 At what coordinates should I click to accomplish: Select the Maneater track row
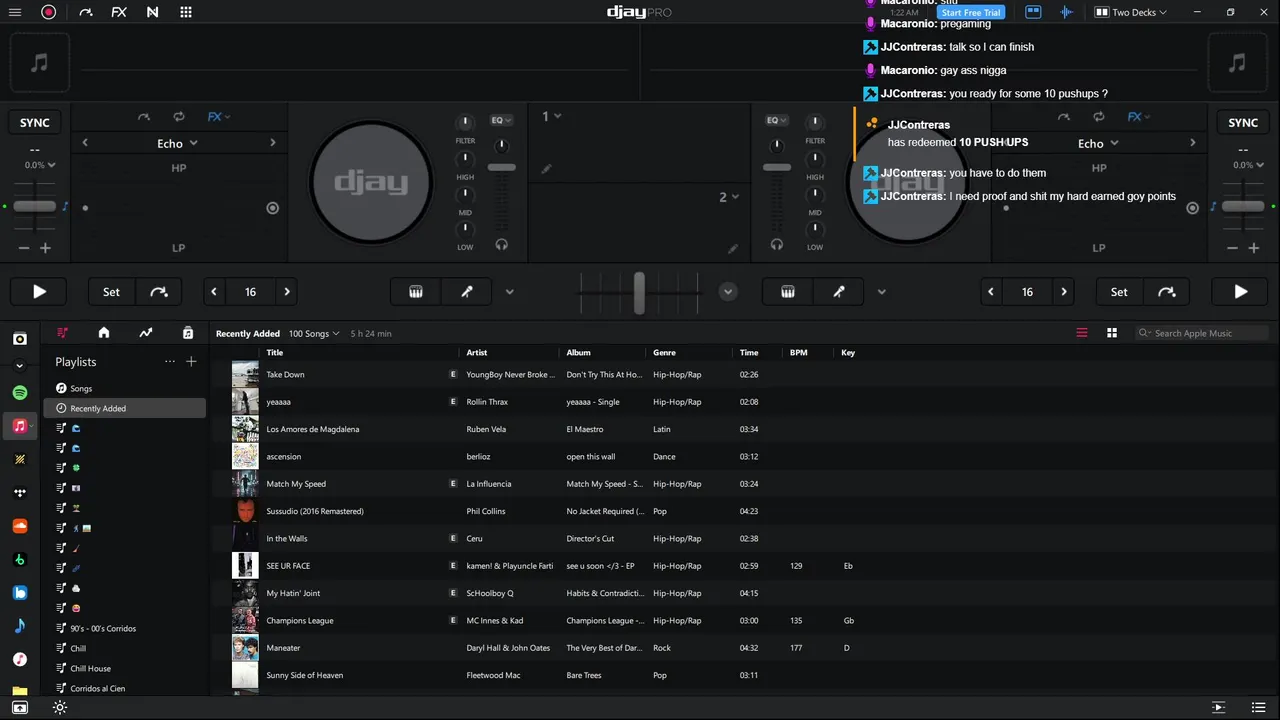(x=744, y=648)
